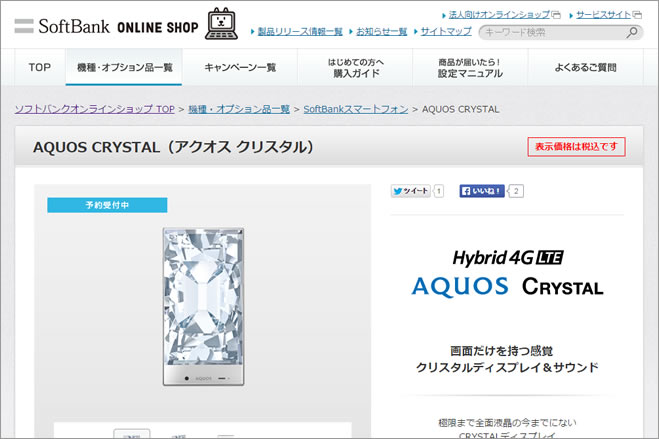Open the Hybrid 4G LTE logo
The height and width of the screenshot is (439, 659).
(x=508, y=258)
